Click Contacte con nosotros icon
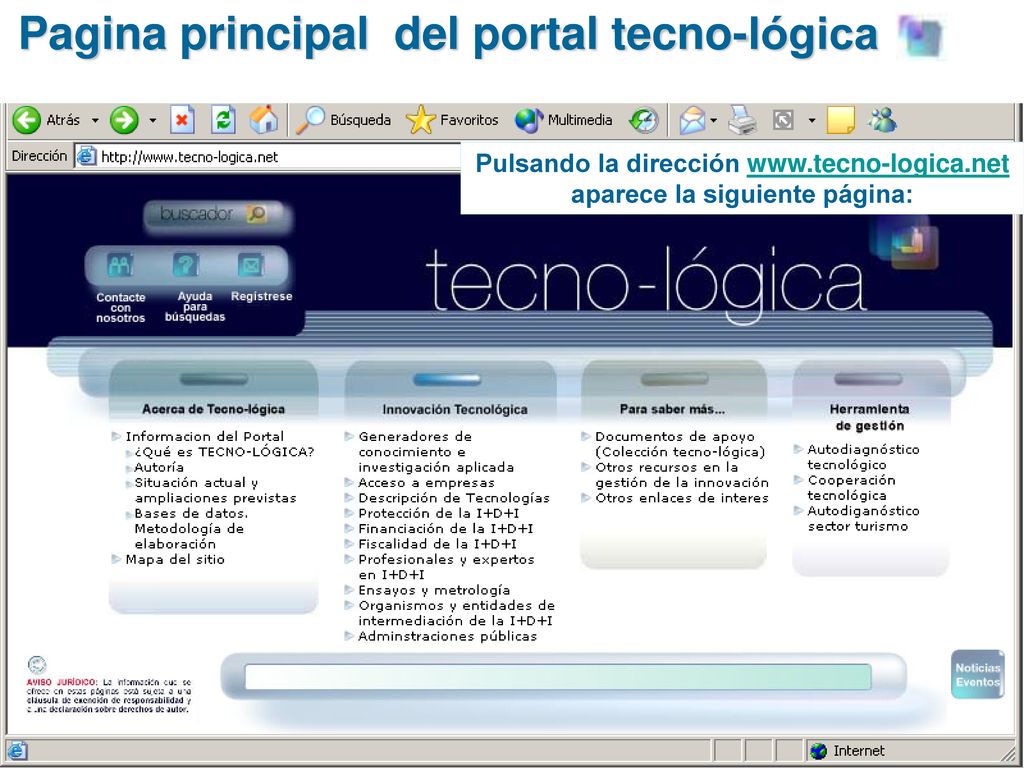1024x768 pixels. click(x=121, y=265)
